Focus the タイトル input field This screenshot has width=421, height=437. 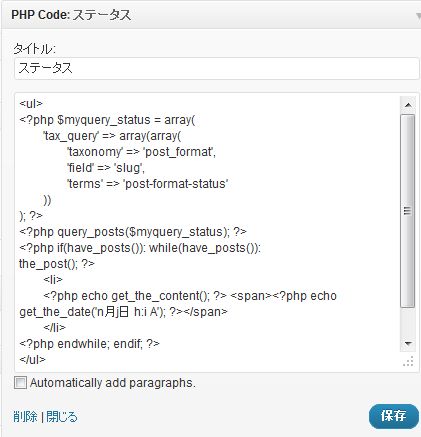pos(217,68)
